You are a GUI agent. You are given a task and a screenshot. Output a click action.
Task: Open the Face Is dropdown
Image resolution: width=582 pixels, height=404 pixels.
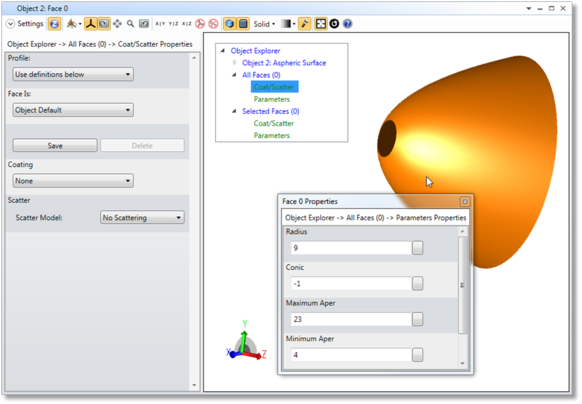[x=73, y=110]
